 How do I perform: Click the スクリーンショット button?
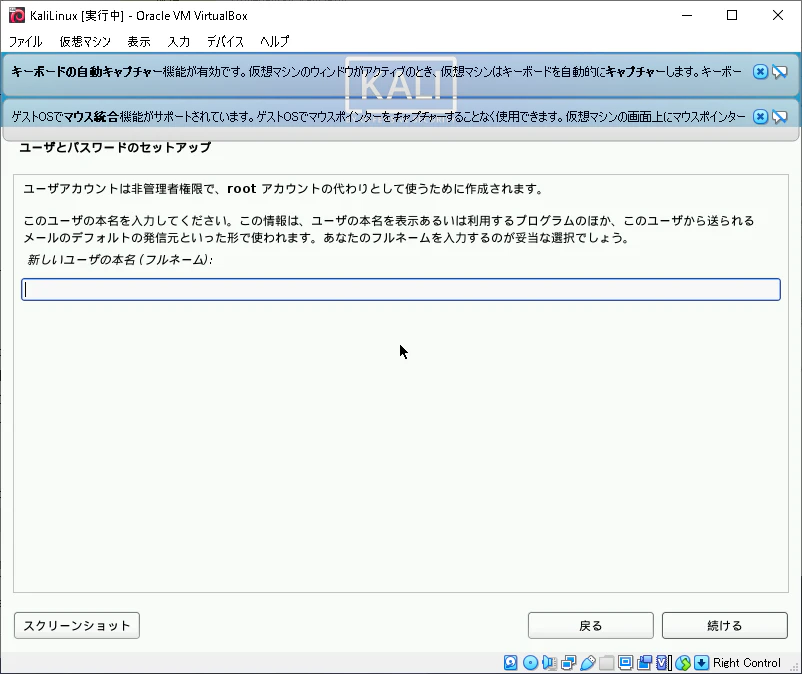(77, 625)
